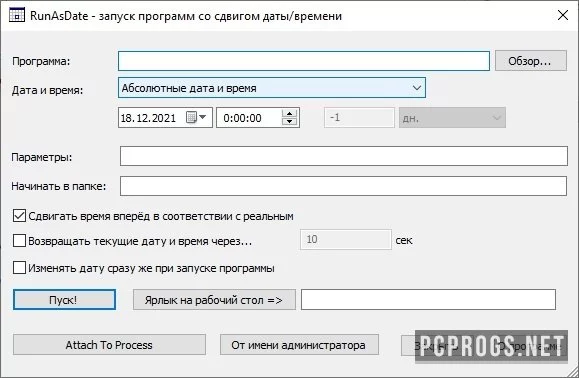
Task: Increase the time with the up spinner arrow
Action: tap(289, 114)
